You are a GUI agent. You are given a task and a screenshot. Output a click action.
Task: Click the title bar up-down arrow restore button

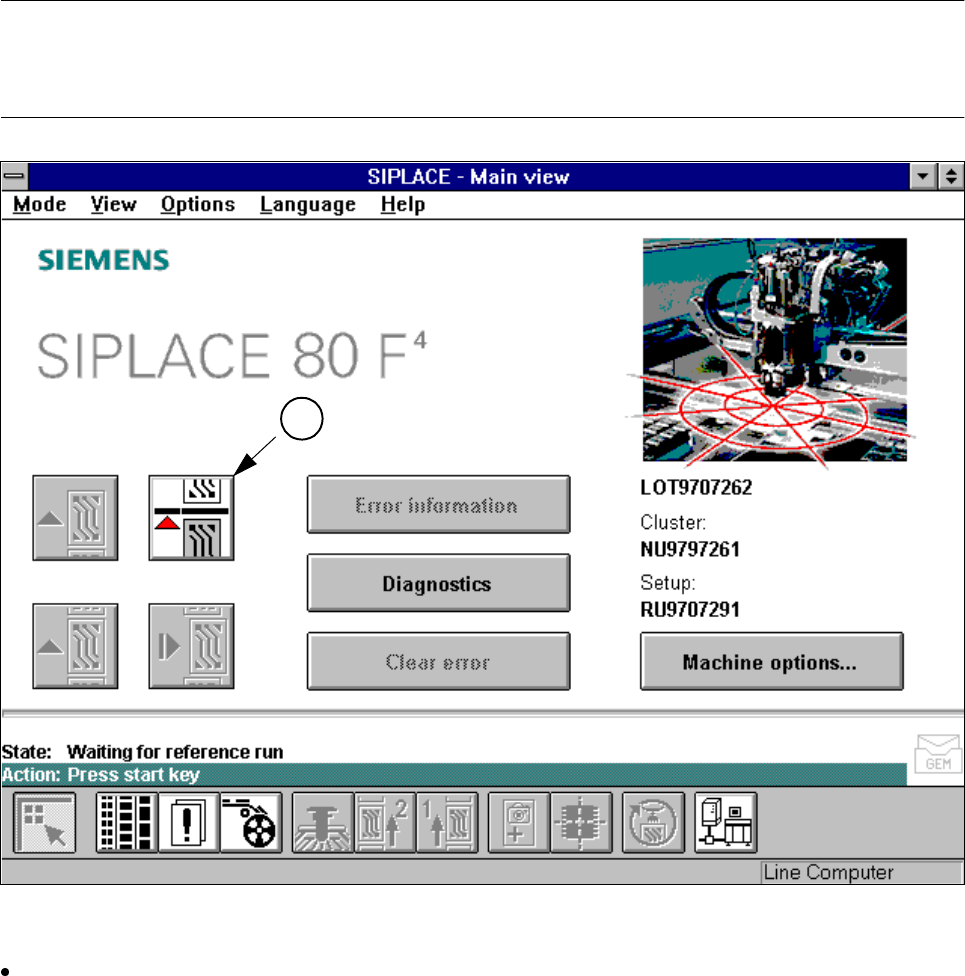951,176
